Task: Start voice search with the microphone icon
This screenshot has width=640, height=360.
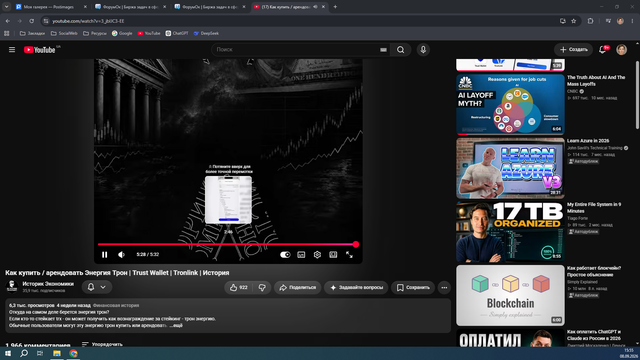Action: (x=423, y=50)
